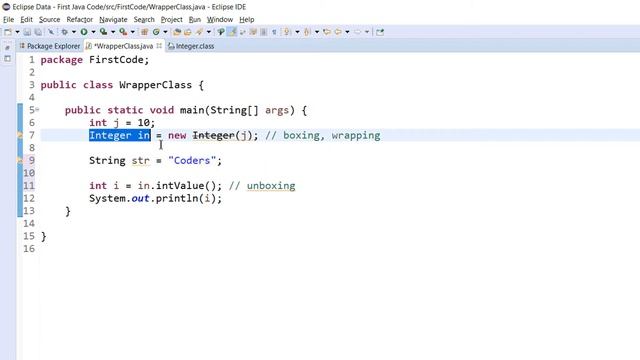Viewport: 640px width, 360px height.
Task: Click the Previous Annotation icon
Action: (x=307, y=32)
